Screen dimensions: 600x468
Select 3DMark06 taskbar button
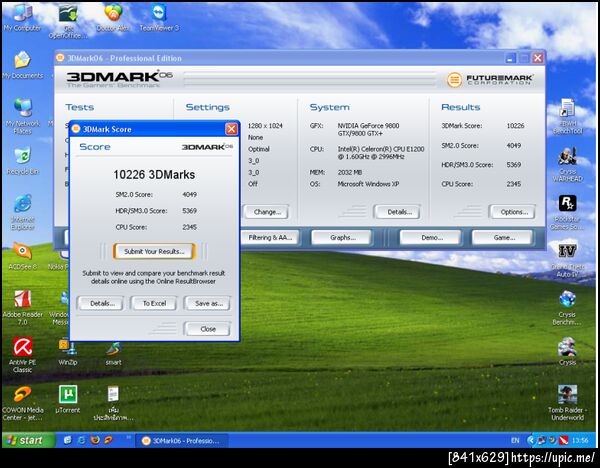point(182,440)
